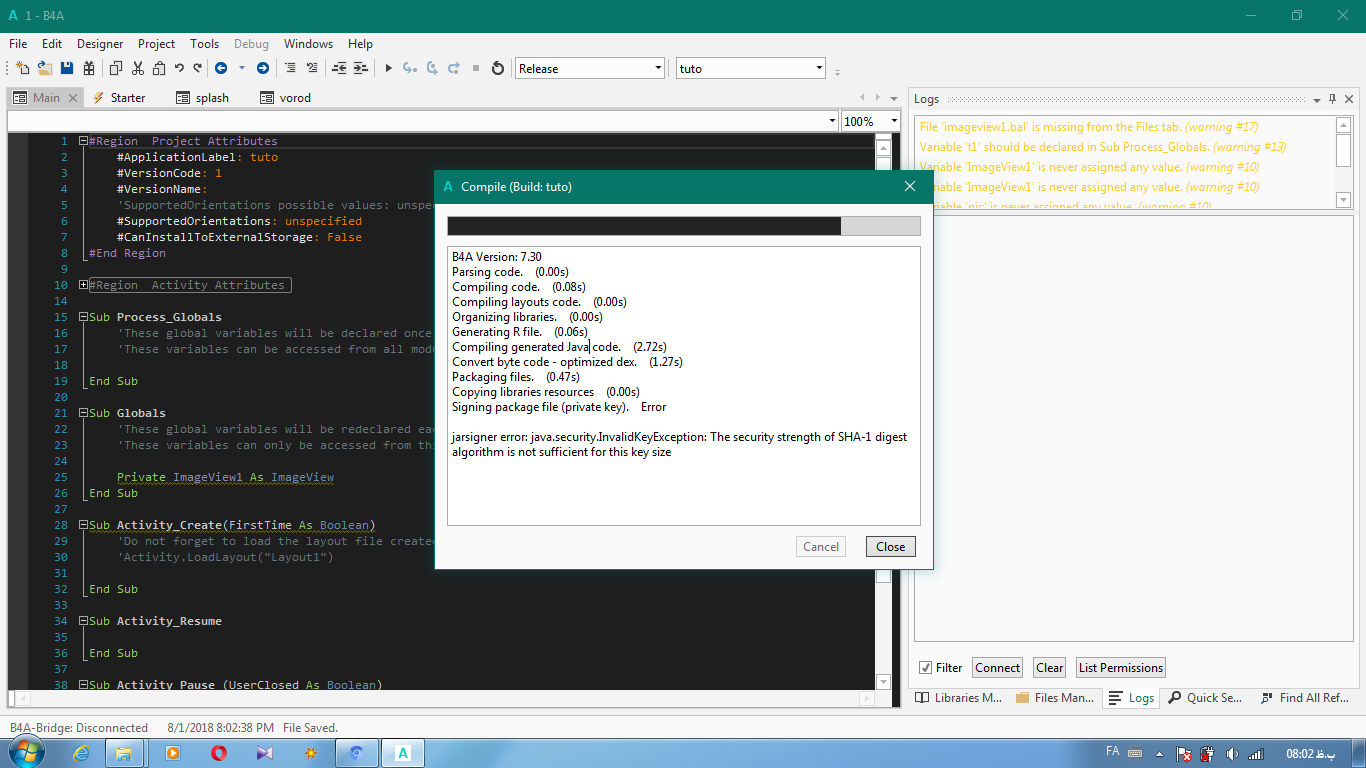Click the Undo arrow icon

click(x=179, y=68)
